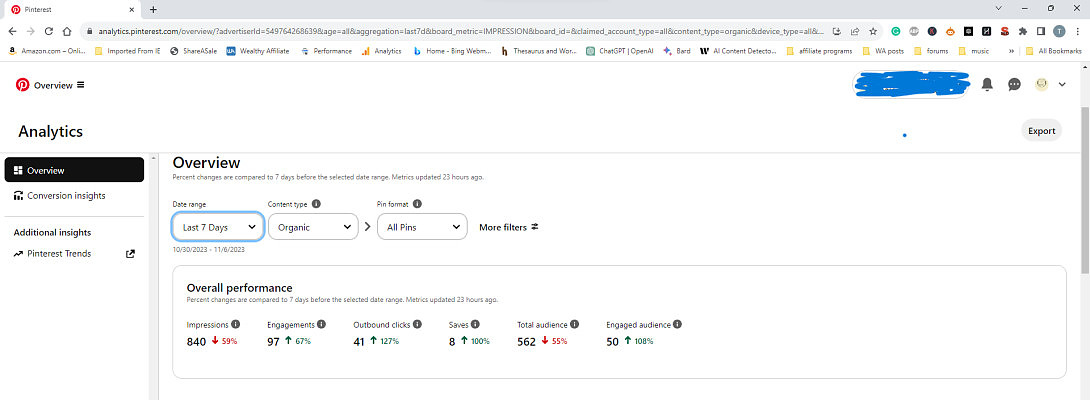Open the messages chat bubble icon
Screen dimensions: 1090x400
tap(1014, 85)
